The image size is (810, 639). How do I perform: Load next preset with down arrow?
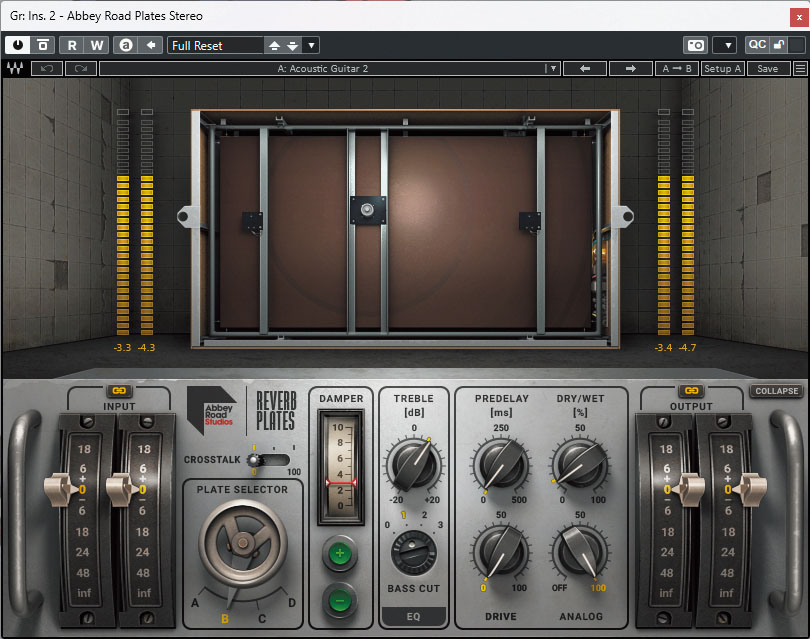point(292,45)
